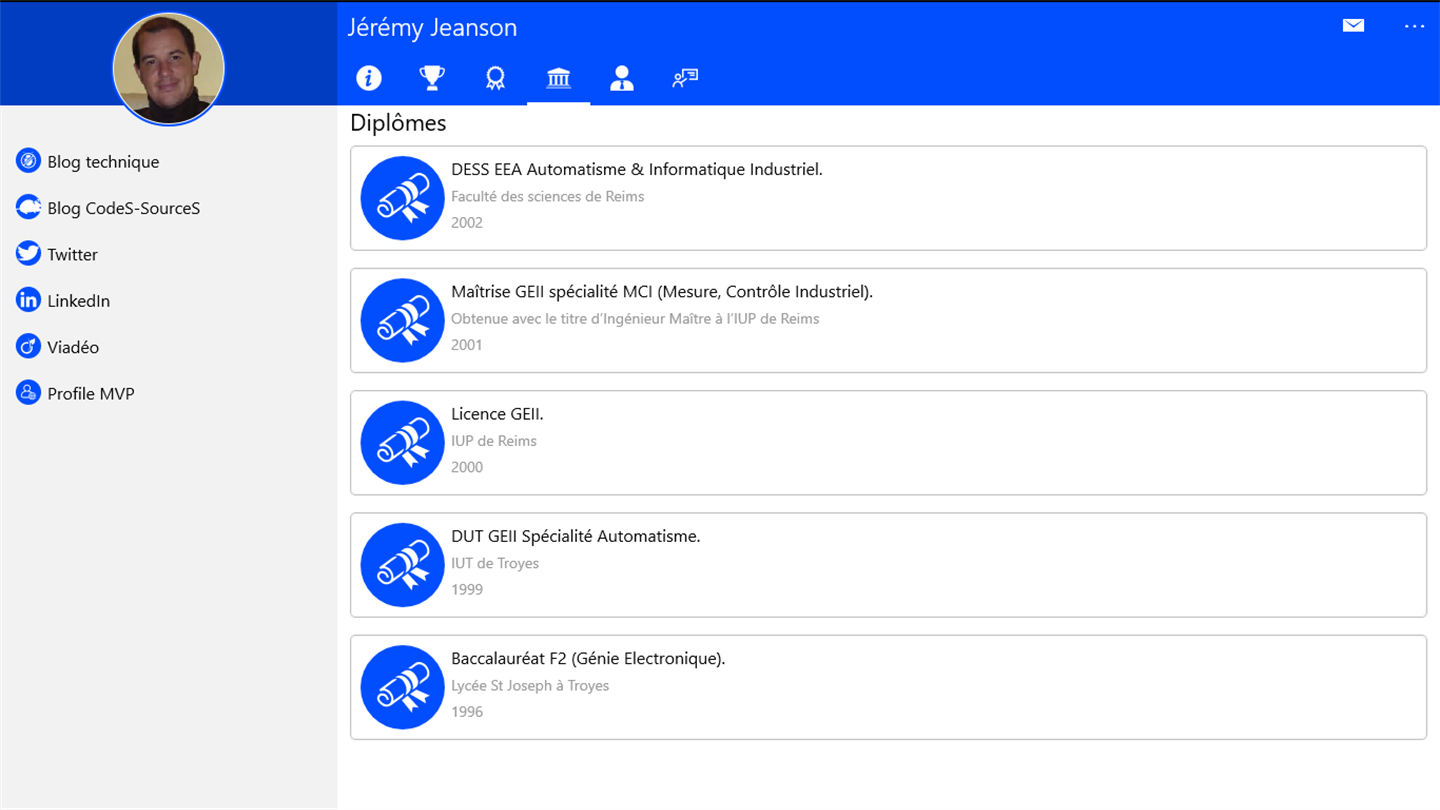The height and width of the screenshot is (810, 1440).
Task: Open the certification ribbon badge tab
Action: (x=495, y=78)
